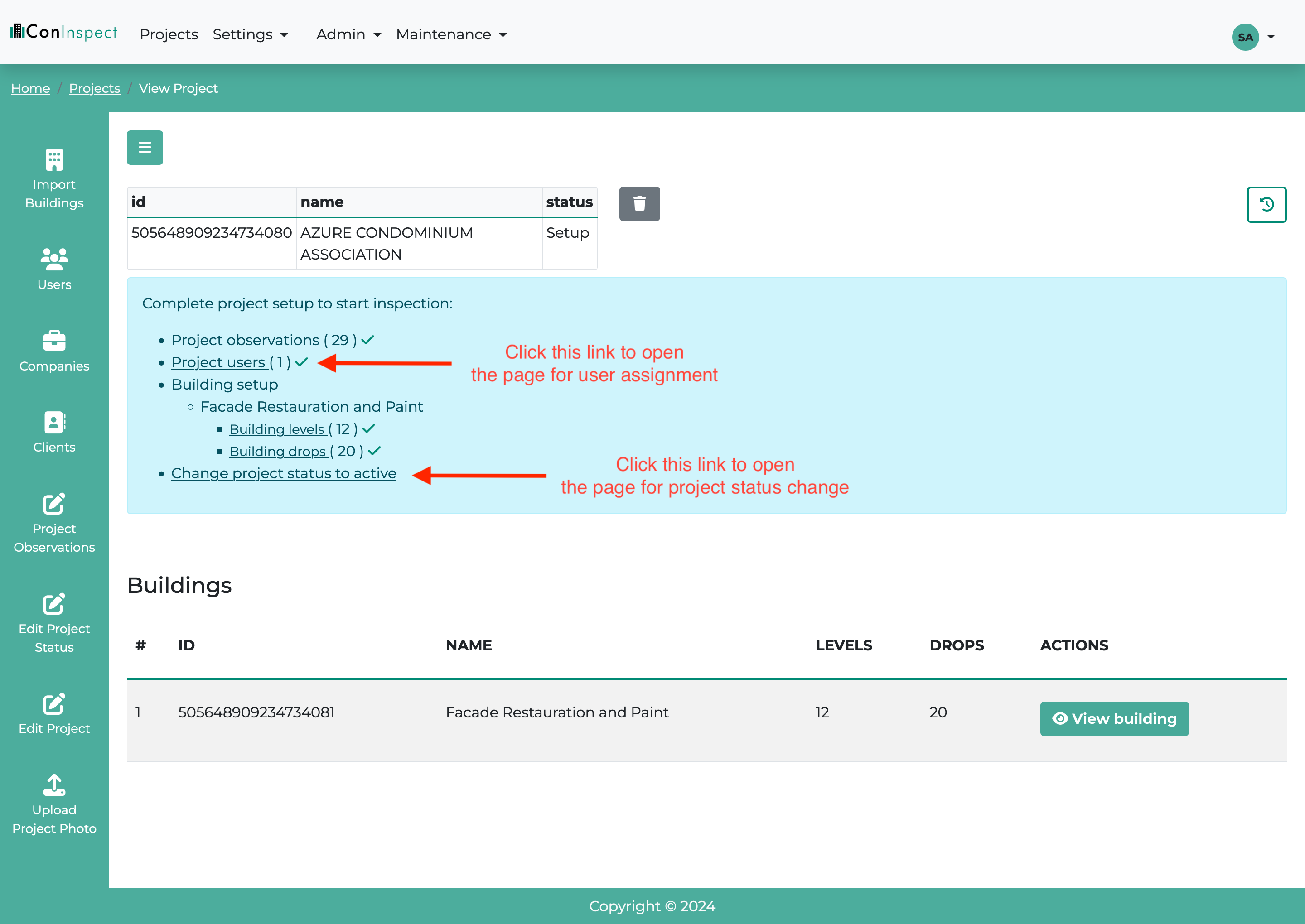Open the Companies briefcase icon
The width and height of the screenshot is (1305, 924).
click(x=54, y=341)
